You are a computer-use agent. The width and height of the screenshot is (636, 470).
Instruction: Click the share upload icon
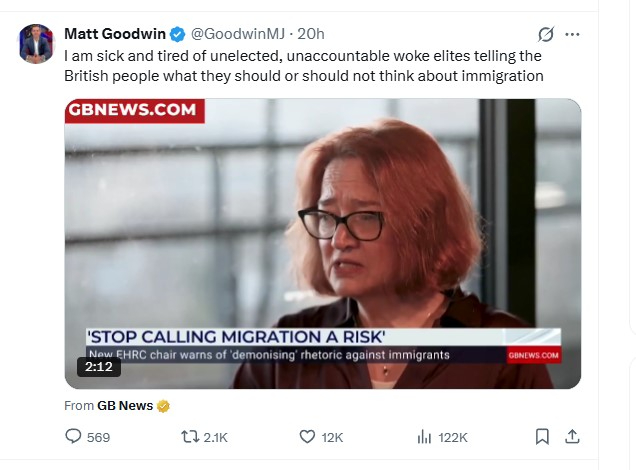(x=572, y=437)
